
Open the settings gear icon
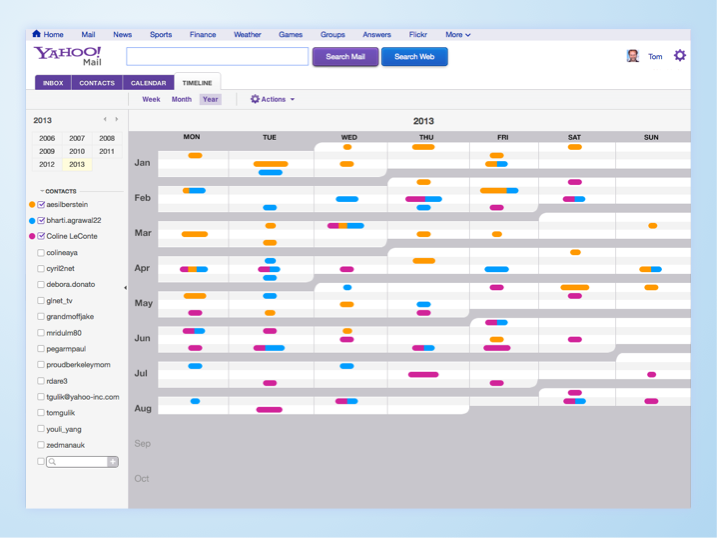tap(680, 56)
